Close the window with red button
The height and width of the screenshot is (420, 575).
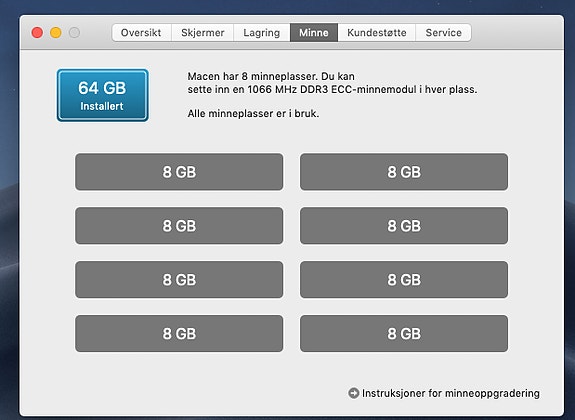pyautogui.click(x=37, y=33)
